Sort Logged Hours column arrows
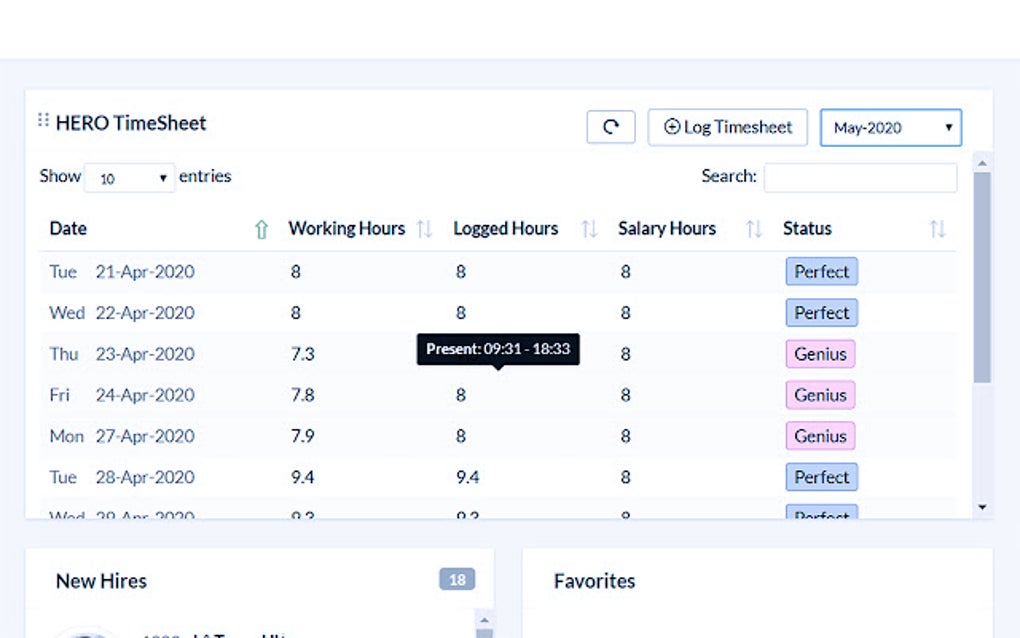This screenshot has height=638, width=1020. pos(589,229)
